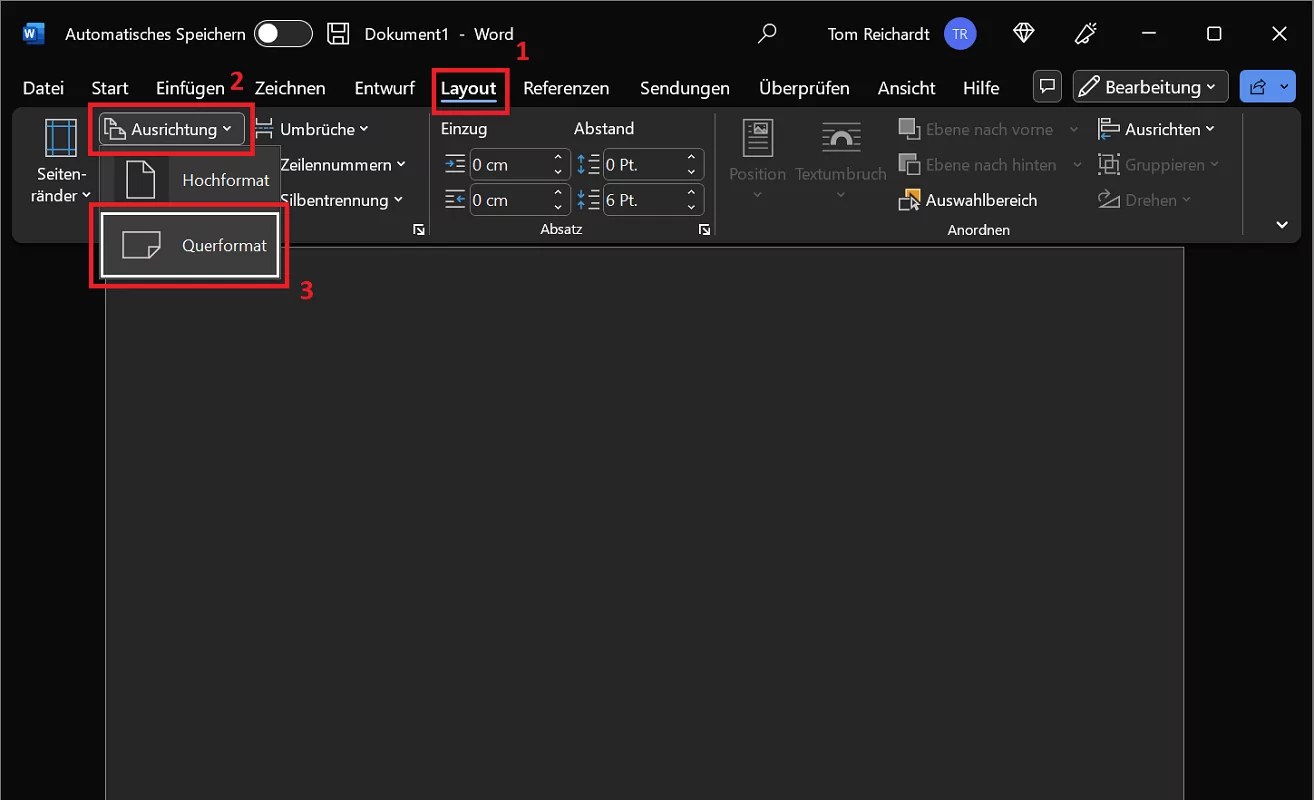Viewport: 1314px width, 800px height.
Task: Open the Hilfe tab
Action: point(981,88)
